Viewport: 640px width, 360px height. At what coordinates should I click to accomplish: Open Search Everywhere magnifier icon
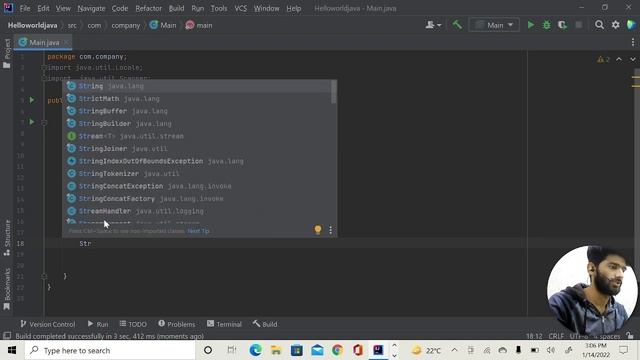599,25
